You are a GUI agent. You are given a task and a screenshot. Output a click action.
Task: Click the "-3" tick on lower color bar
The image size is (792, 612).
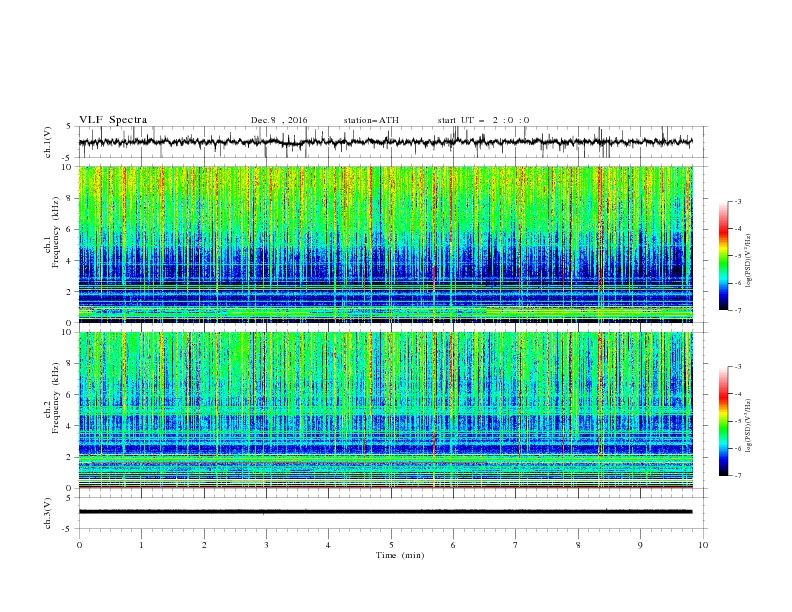tap(738, 367)
